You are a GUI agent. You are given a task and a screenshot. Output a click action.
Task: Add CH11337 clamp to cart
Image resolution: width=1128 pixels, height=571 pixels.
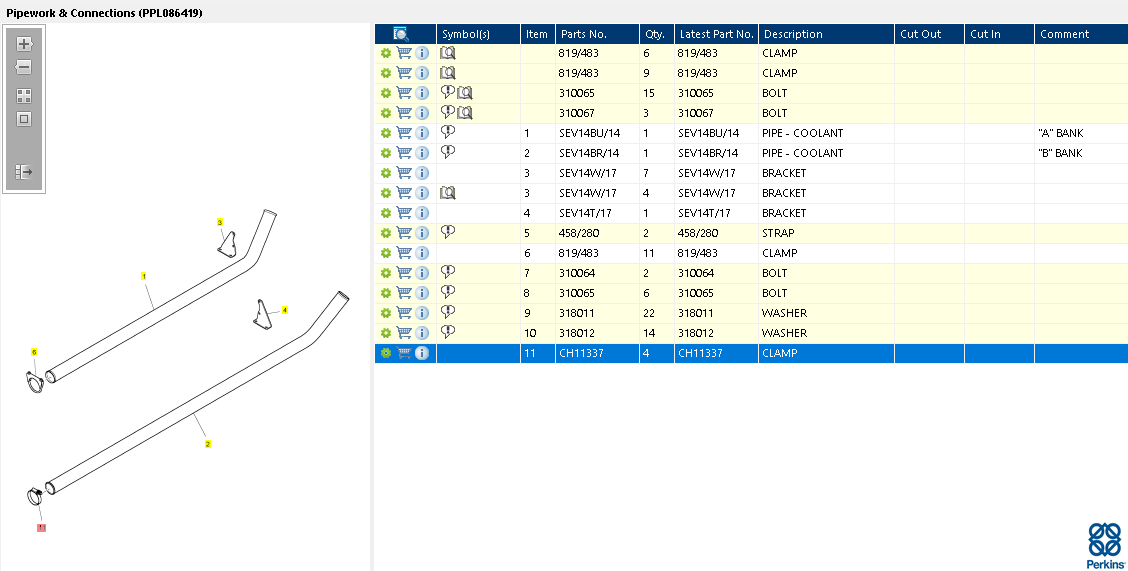tap(404, 353)
